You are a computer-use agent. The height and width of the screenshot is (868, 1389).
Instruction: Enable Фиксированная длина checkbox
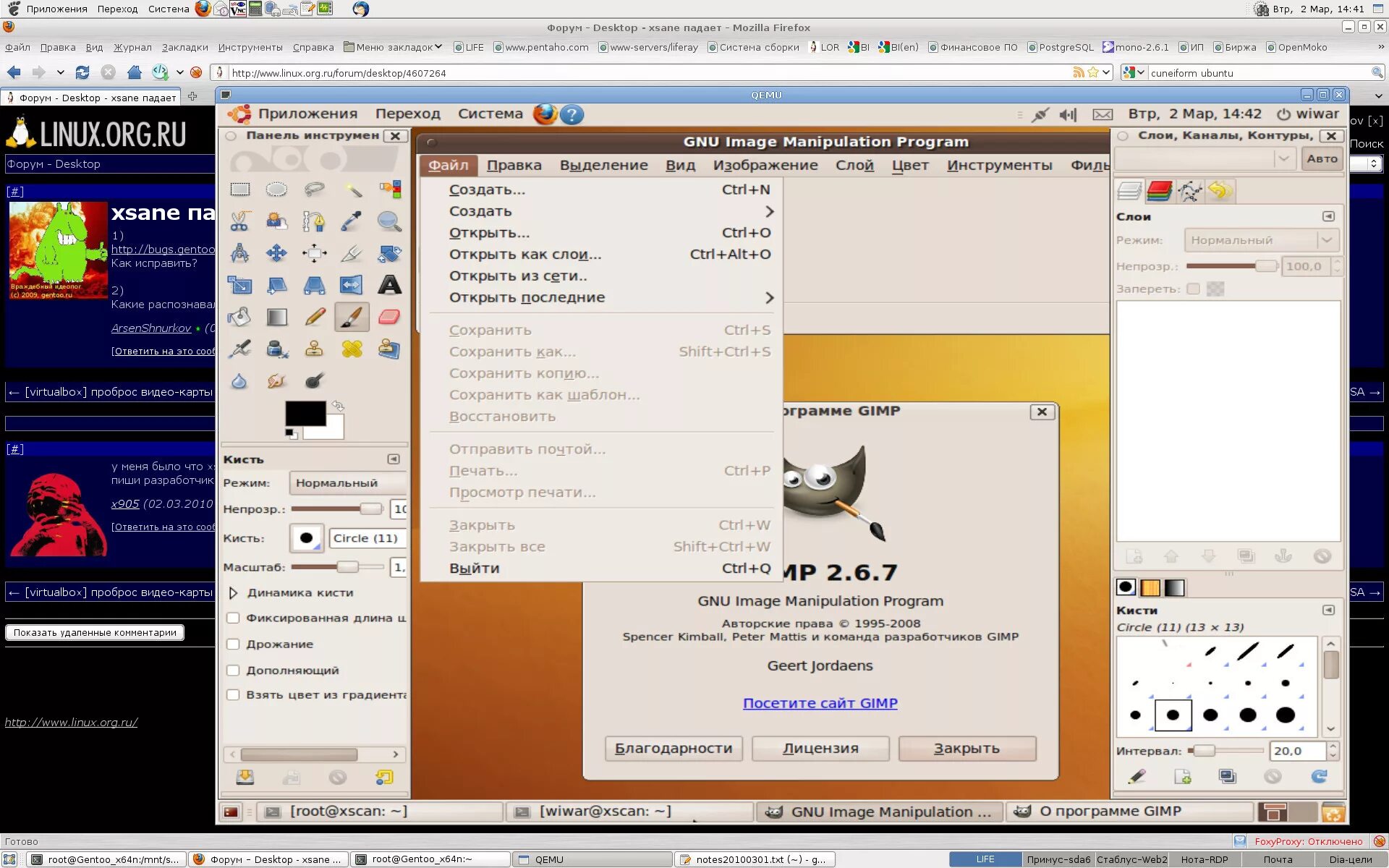tap(232, 618)
